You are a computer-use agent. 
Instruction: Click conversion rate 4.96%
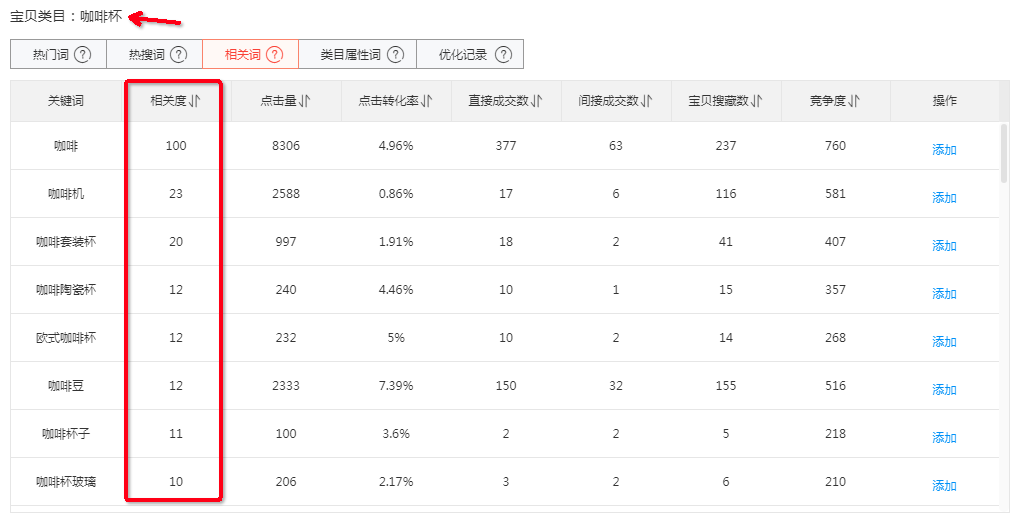pos(396,146)
